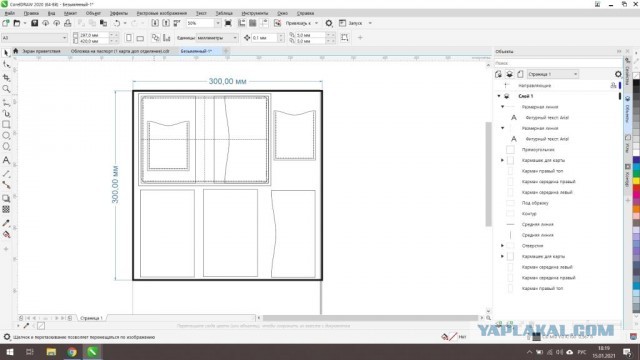Select the Parallel Dimension tool
This screenshot has width=640, height=360.
pyautogui.click(x=6, y=173)
